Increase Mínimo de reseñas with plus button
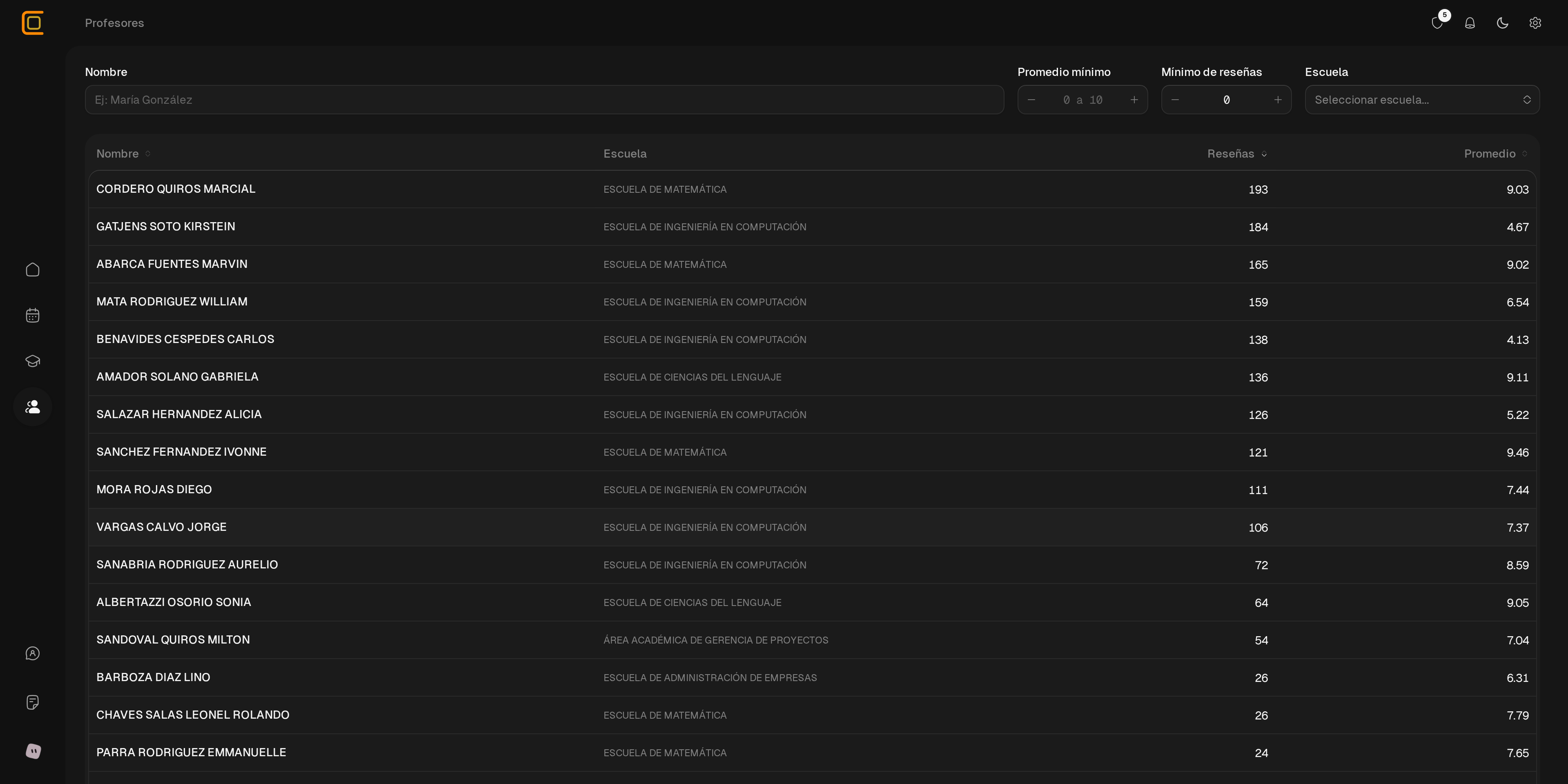The image size is (1568, 784). 1278,100
